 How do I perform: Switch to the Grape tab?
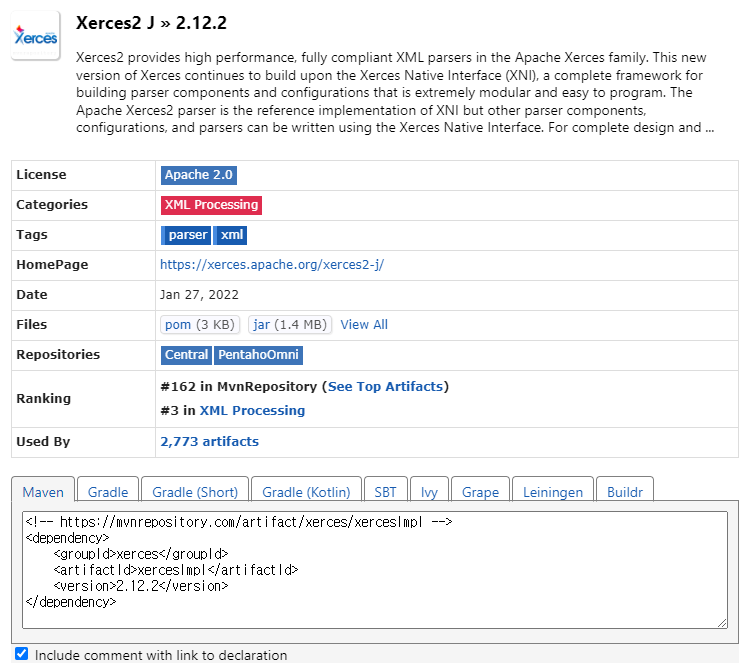coord(480,489)
